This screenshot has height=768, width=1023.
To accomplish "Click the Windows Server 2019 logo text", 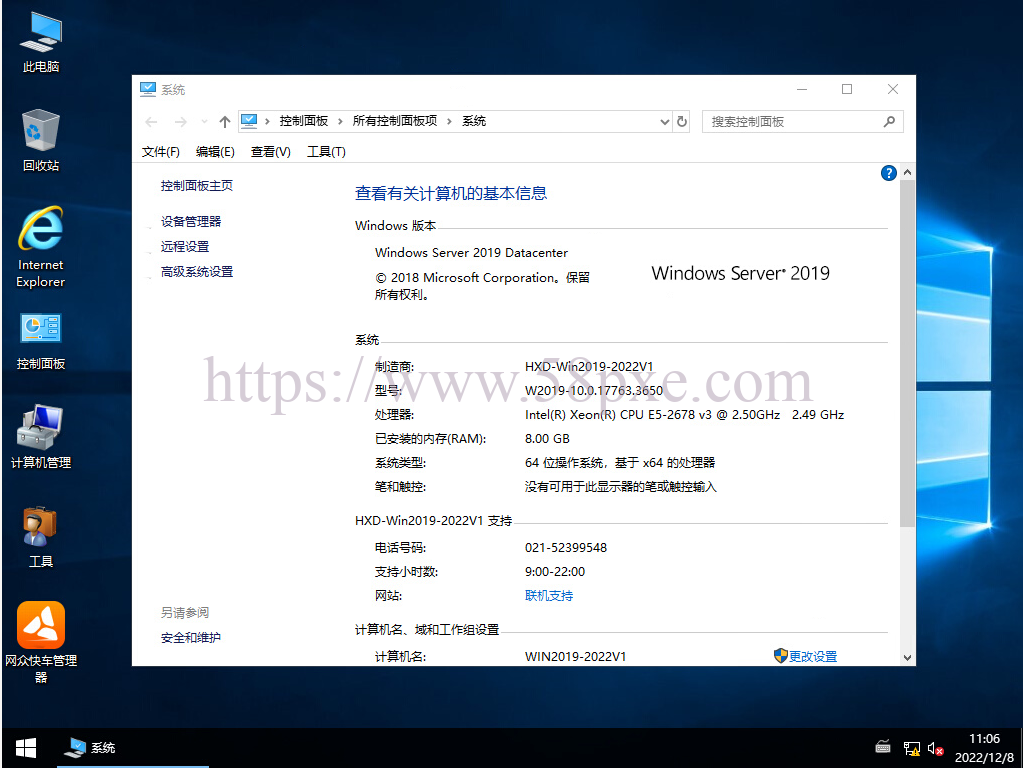I will coord(740,273).
